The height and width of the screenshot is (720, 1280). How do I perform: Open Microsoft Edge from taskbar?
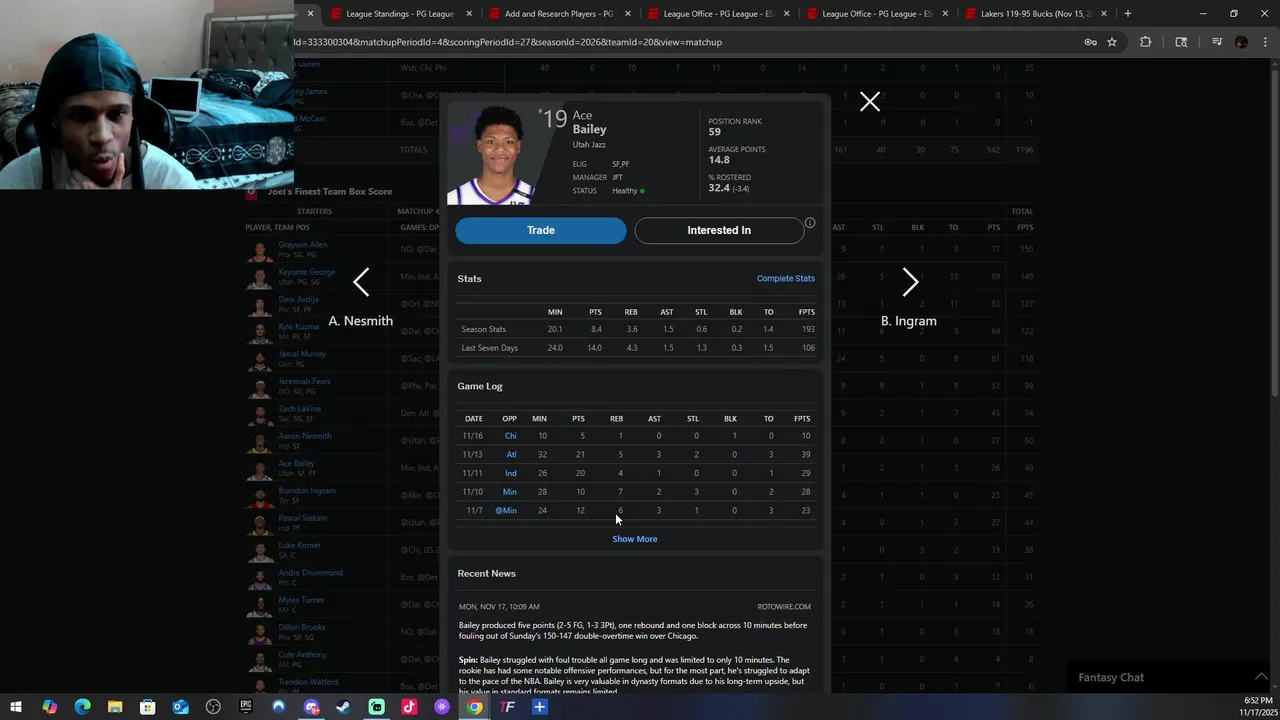[x=82, y=707]
